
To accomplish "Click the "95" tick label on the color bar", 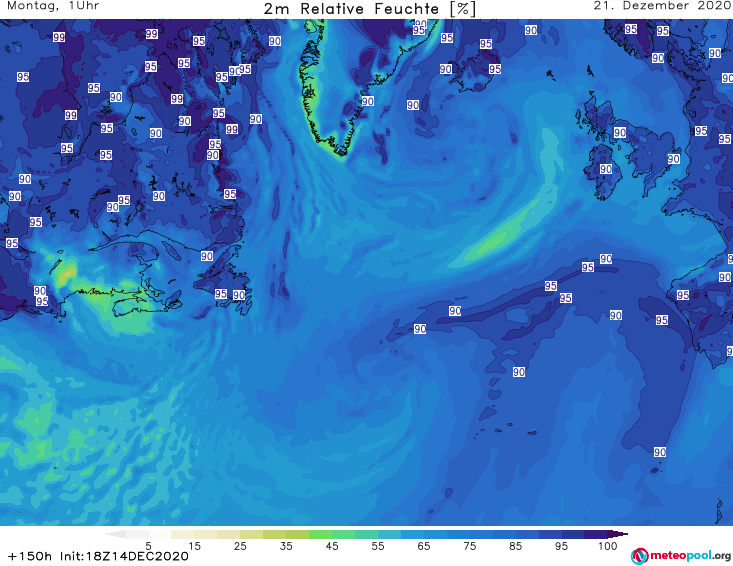I will (561, 546).
